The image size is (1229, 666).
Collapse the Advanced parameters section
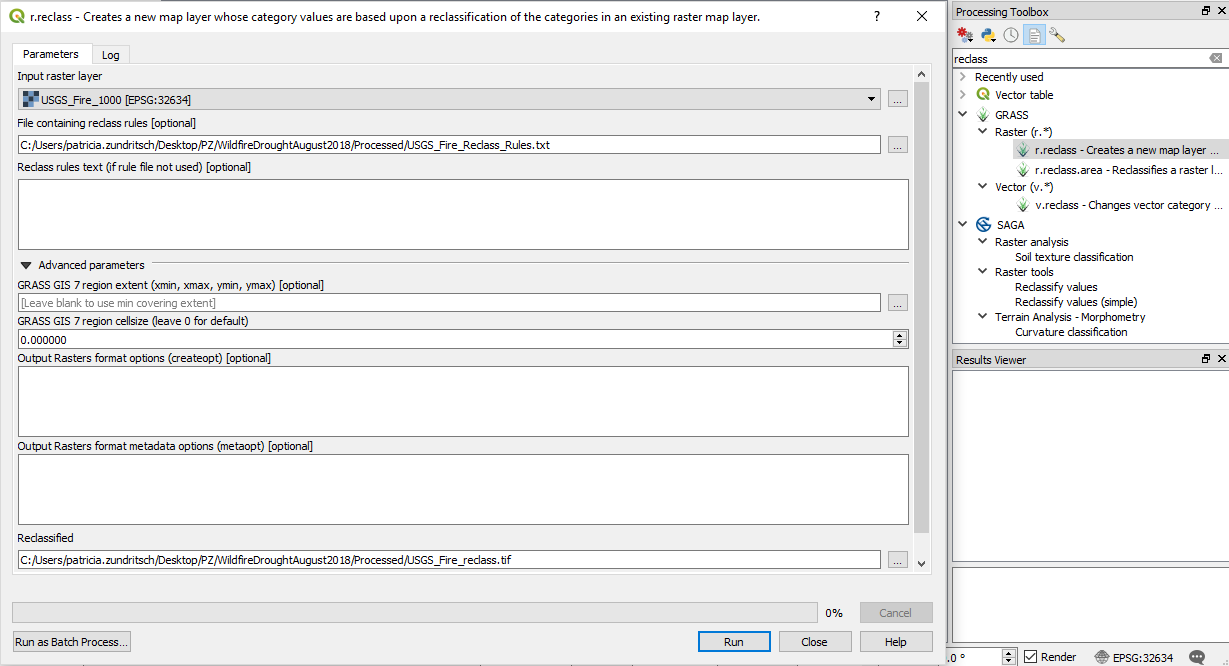[24, 265]
